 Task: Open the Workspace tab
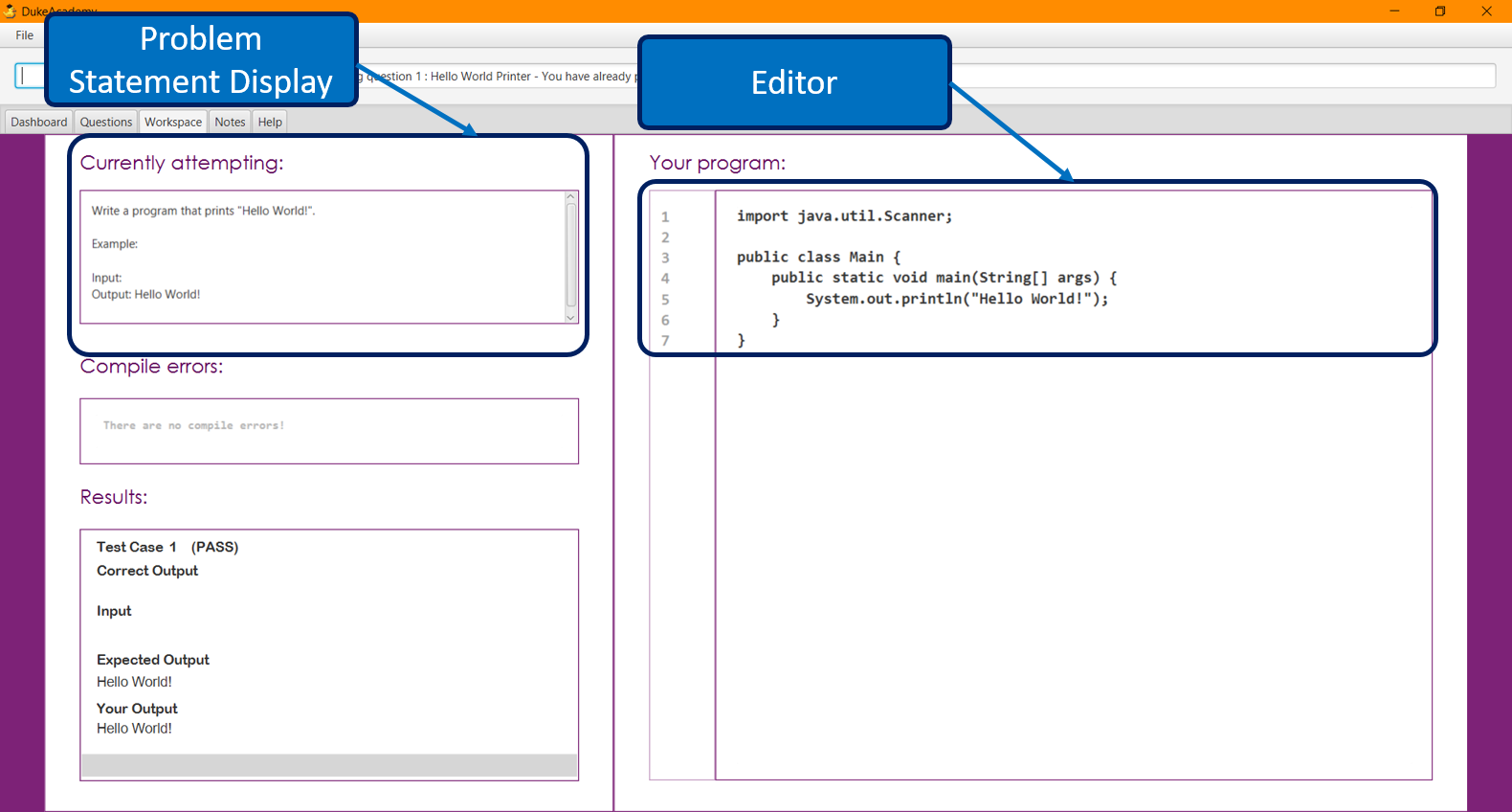coord(173,122)
